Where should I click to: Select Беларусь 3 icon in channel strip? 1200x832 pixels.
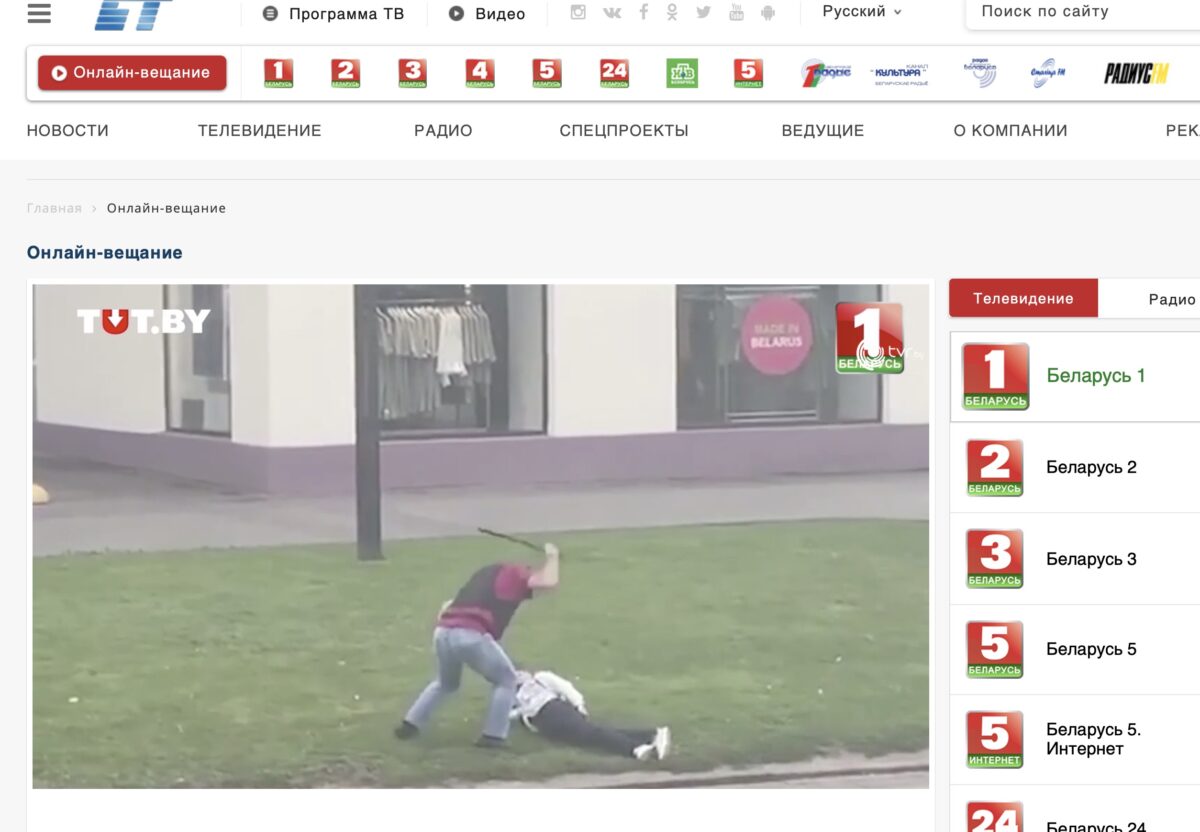tap(412, 73)
